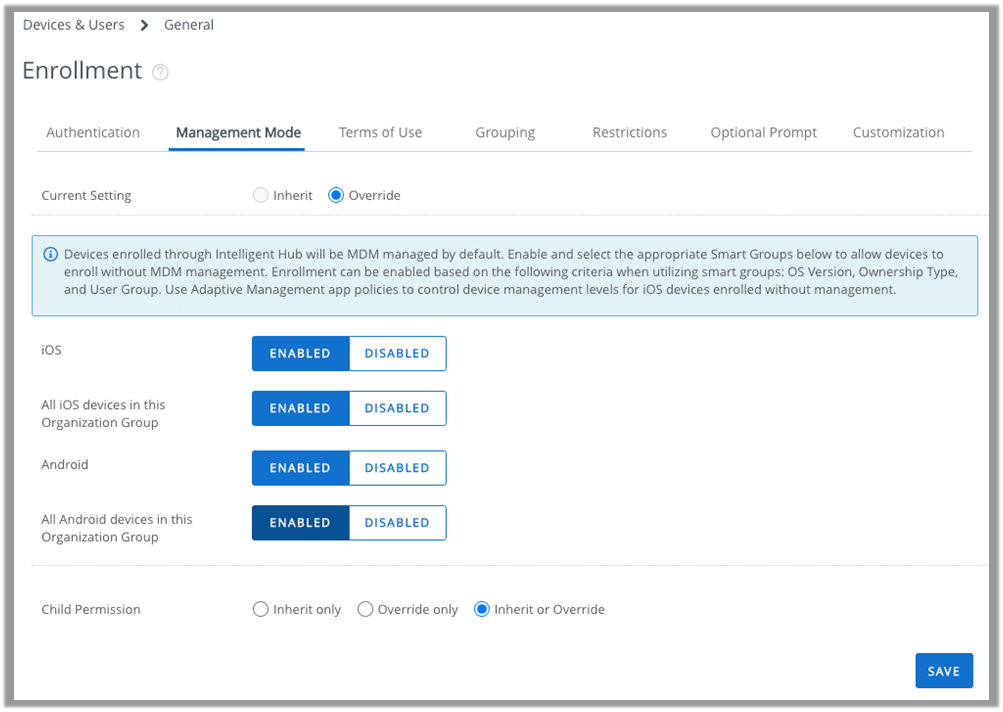Click the Save button
The width and height of the screenshot is (1003, 712).
pyautogui.click(x=943, y=671)
